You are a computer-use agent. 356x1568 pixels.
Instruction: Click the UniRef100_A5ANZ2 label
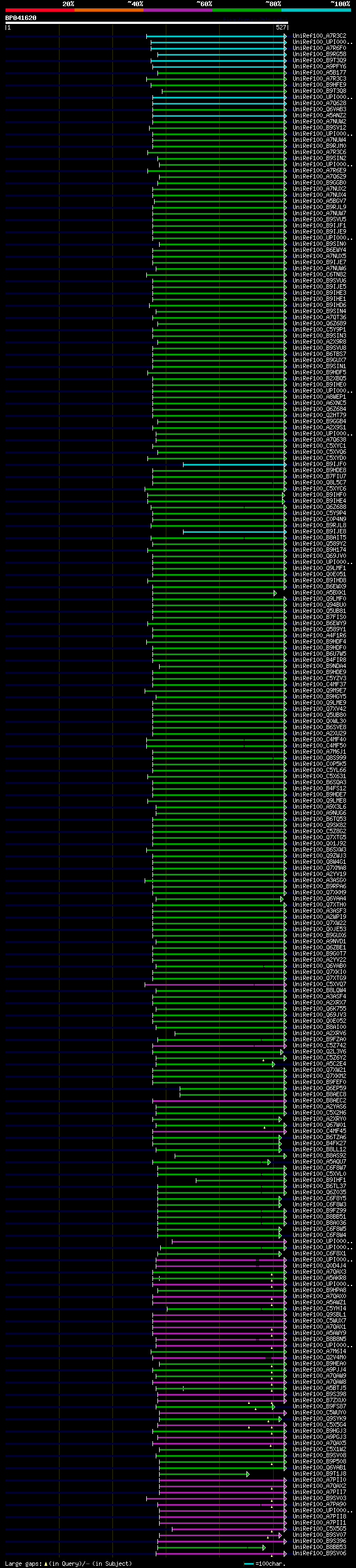point(319,116)
